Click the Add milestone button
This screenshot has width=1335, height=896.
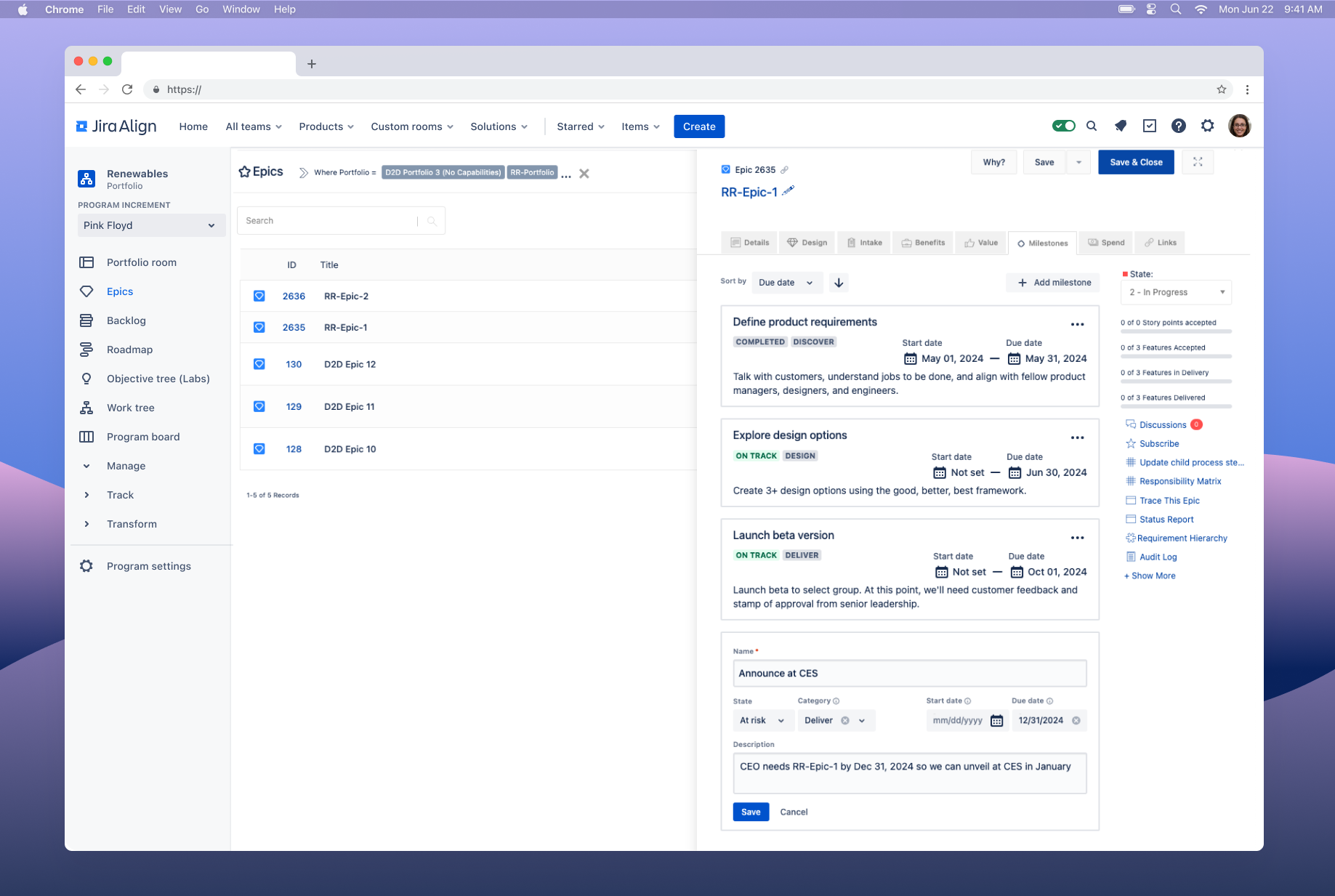(x=1054, y=283)
